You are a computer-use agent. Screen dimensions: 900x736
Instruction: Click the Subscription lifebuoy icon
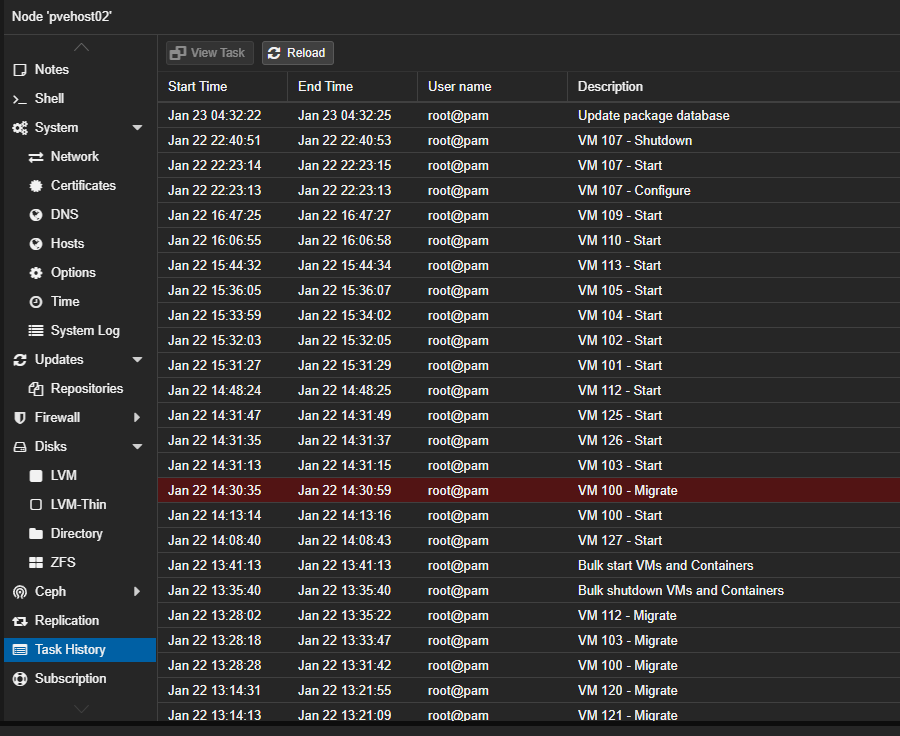19,679
